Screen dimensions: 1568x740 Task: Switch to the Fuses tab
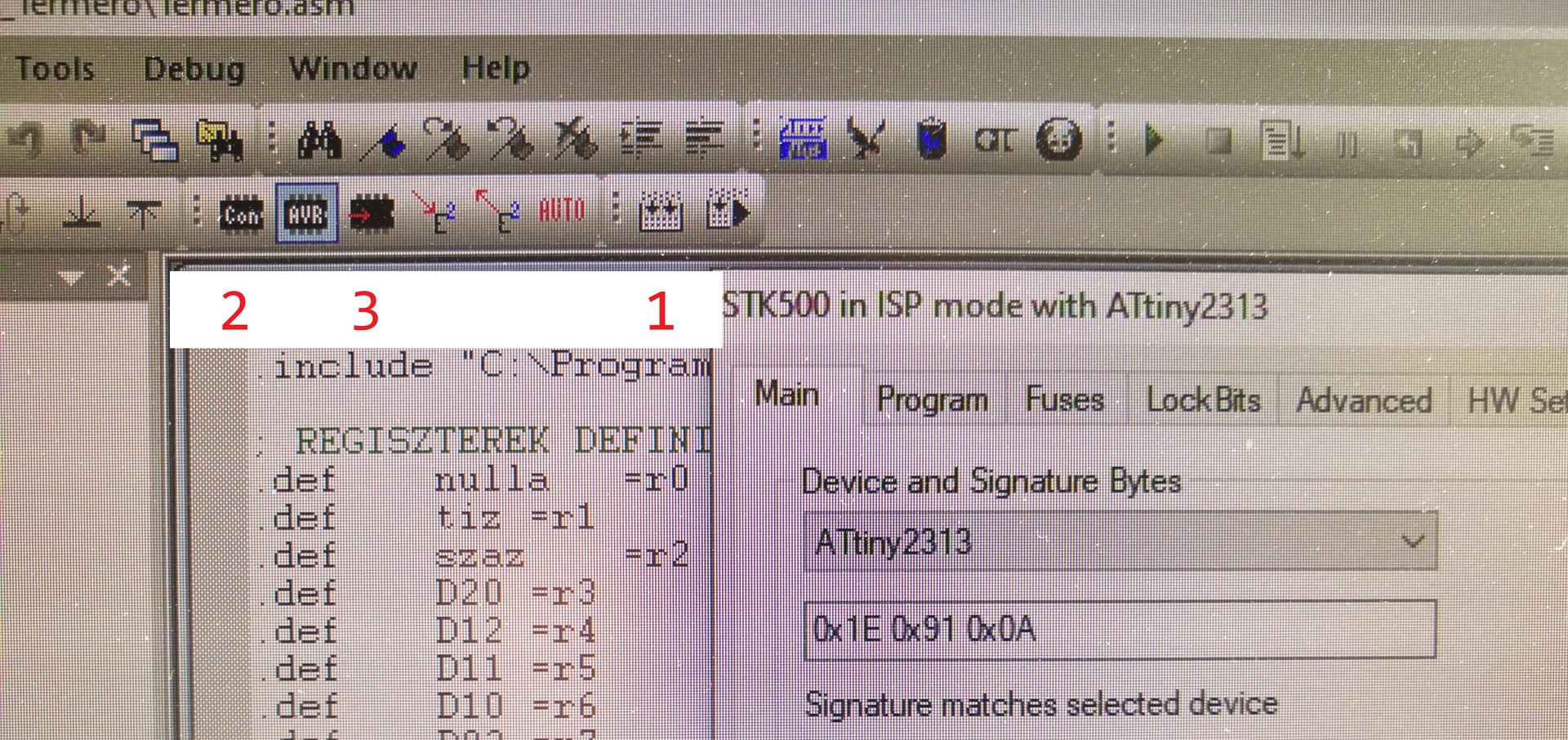pyautogui.click(x=1065, y=399)
